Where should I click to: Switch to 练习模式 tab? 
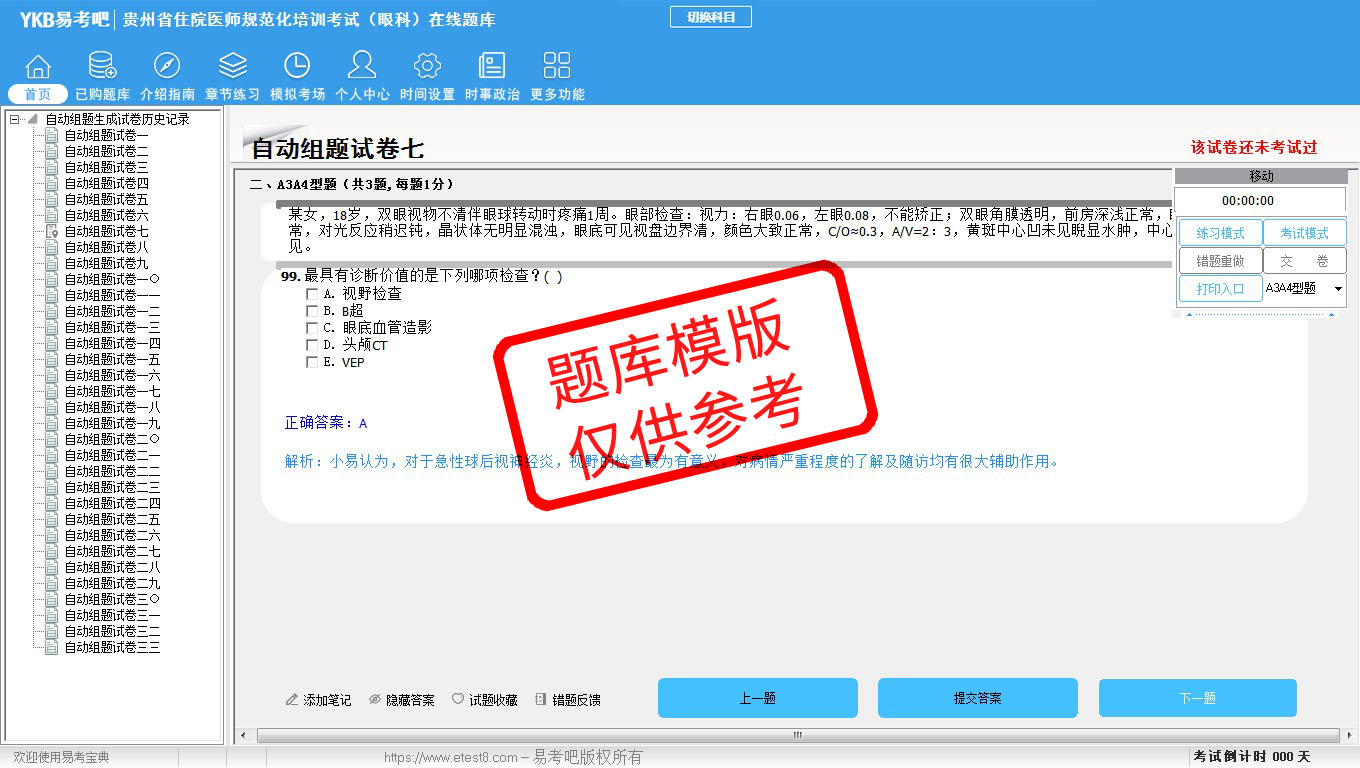[x=1220, y=233]
